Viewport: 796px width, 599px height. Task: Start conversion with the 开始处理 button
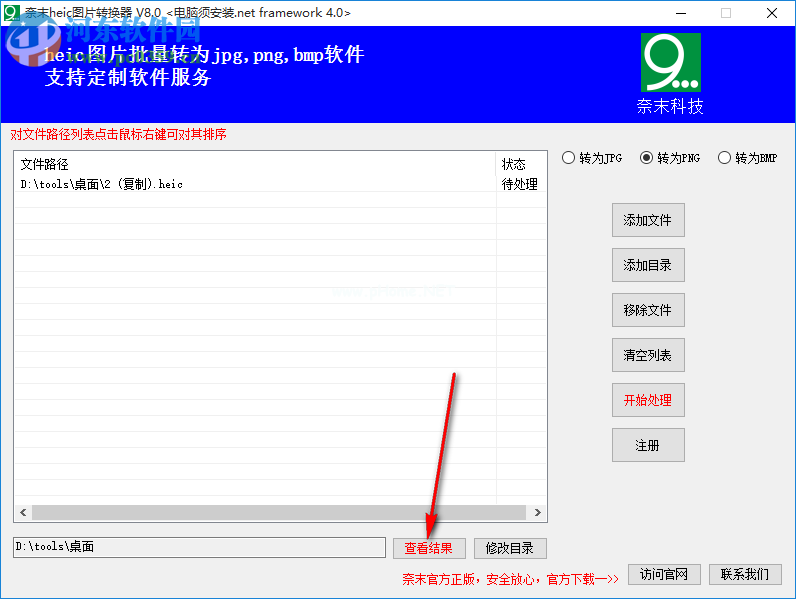[648, 400]
